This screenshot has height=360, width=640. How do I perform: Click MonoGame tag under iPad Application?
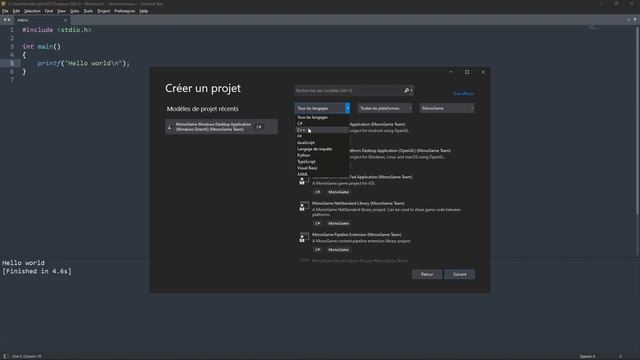338,192
